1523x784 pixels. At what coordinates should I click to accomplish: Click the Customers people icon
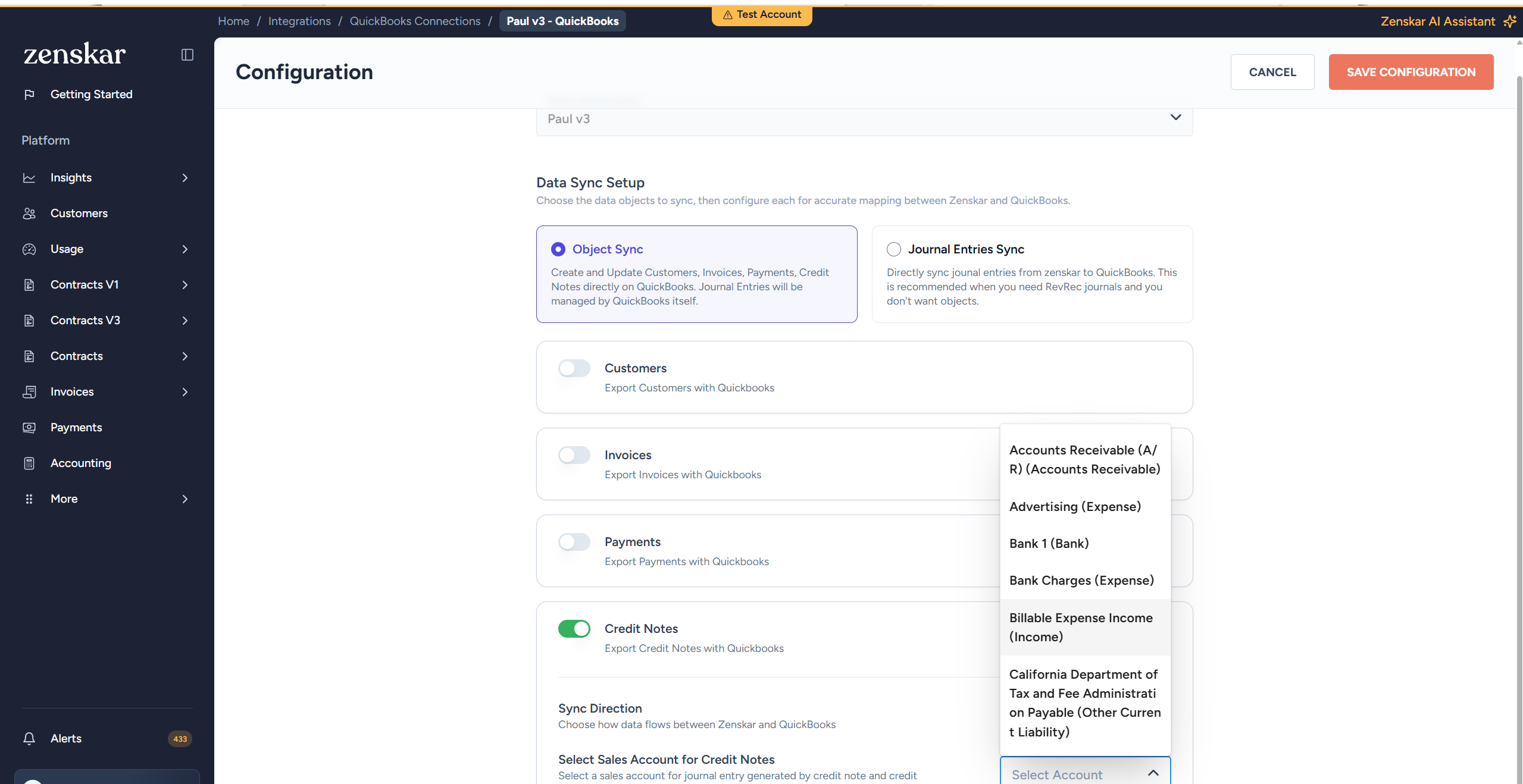tap(29, 214)
